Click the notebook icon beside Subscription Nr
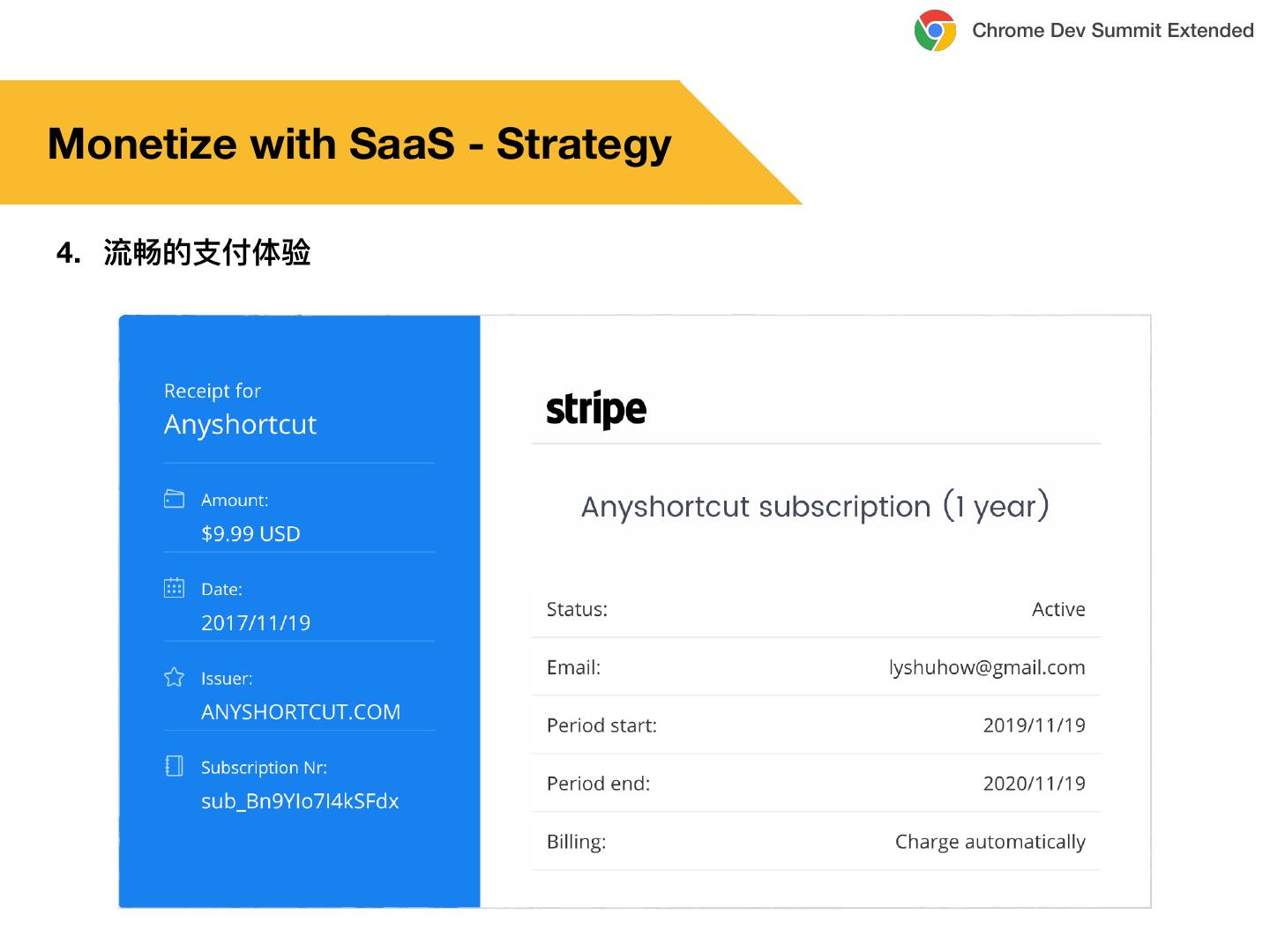The width and height of the screenshot is (1270, 952). point(175,766)
